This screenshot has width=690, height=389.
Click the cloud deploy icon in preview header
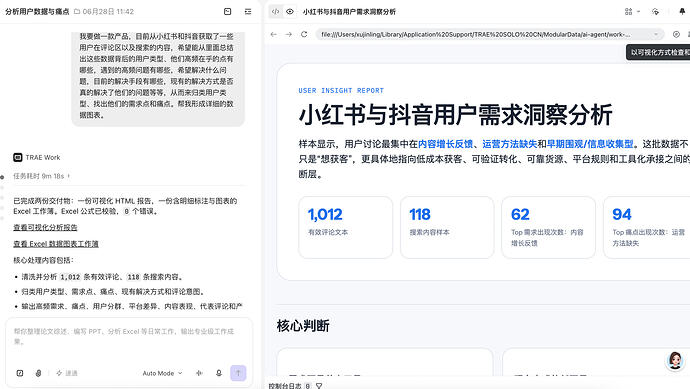pos(655,11)
